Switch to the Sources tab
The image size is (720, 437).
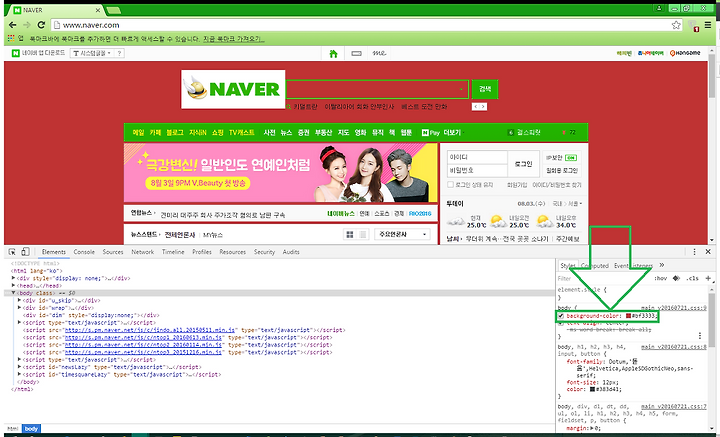coord(113,252)
